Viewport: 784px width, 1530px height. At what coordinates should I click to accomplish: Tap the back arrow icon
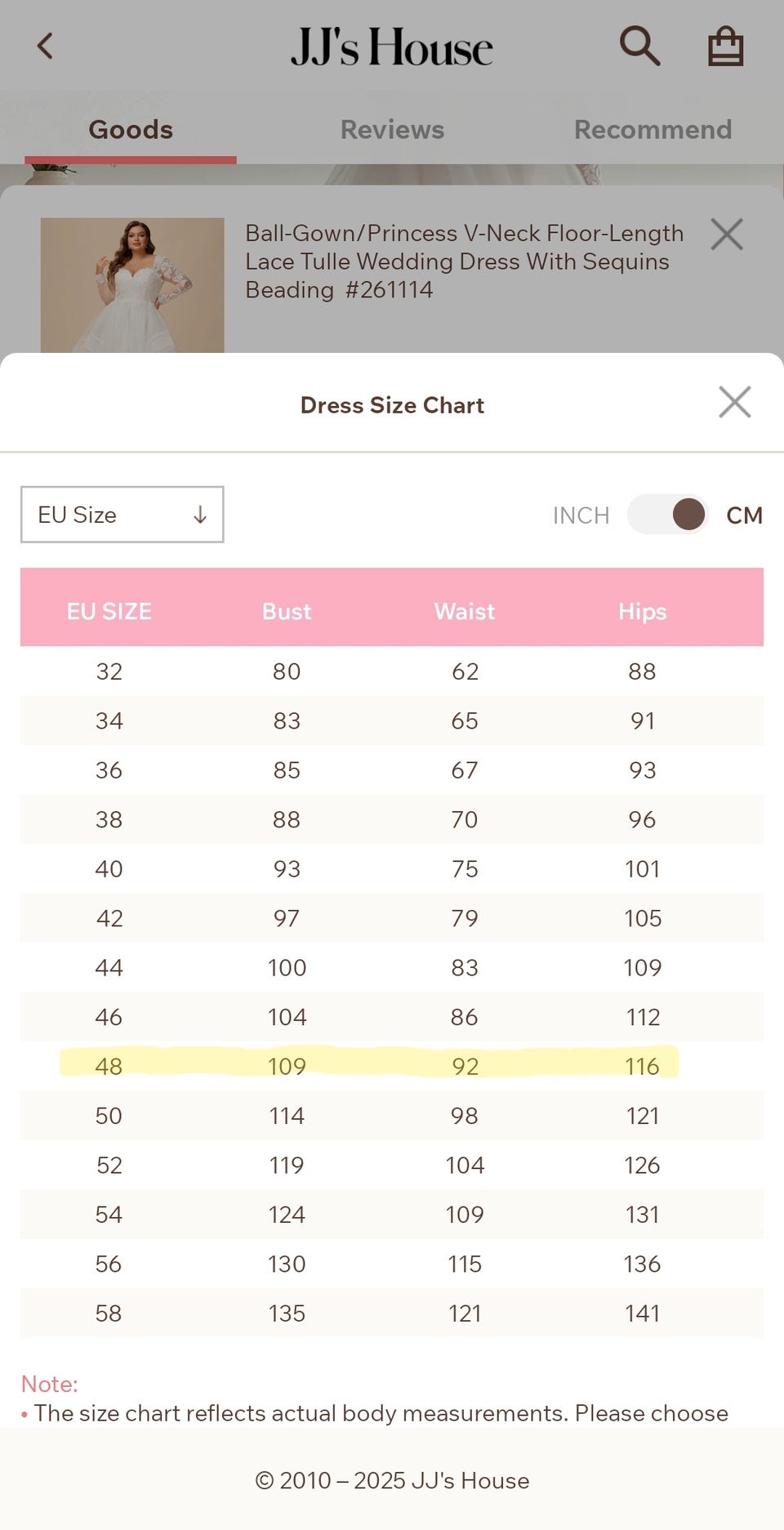click(45, 46)
